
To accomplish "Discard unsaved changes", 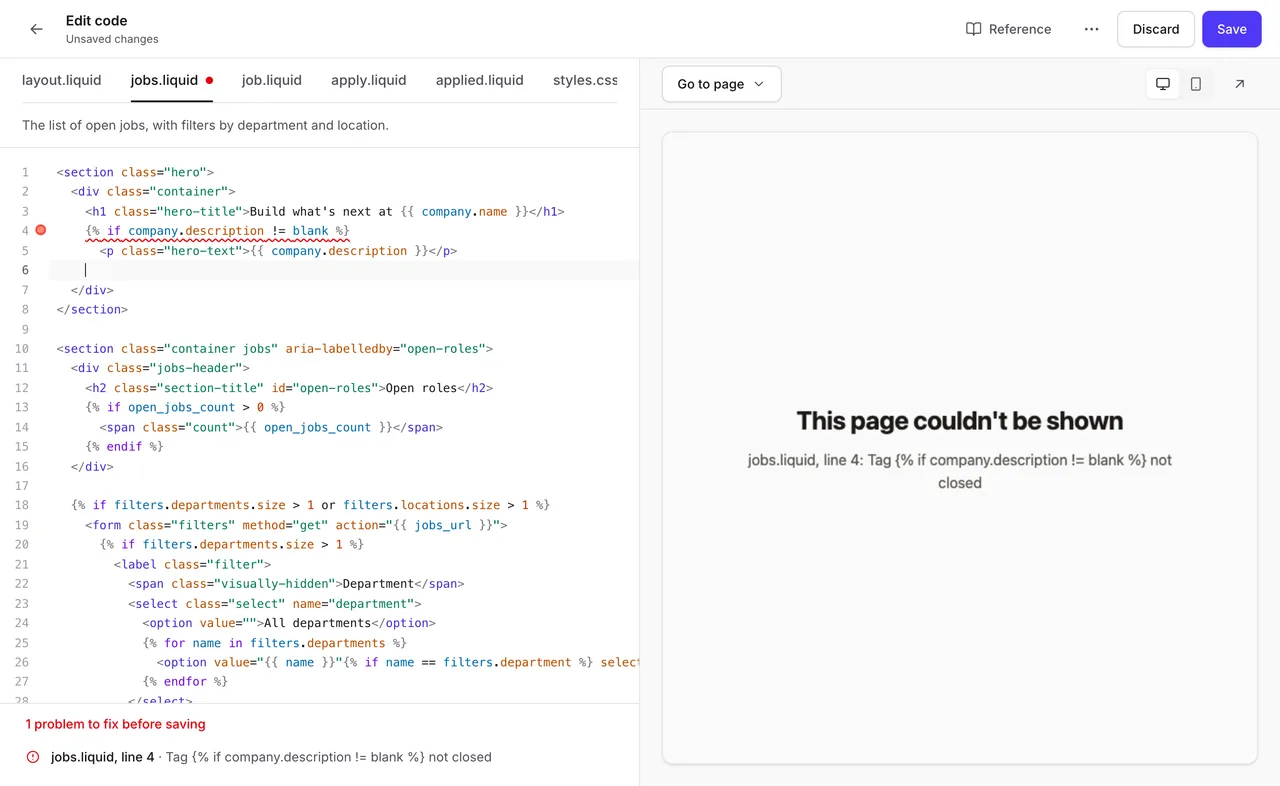I will [x=1156, y=29].
